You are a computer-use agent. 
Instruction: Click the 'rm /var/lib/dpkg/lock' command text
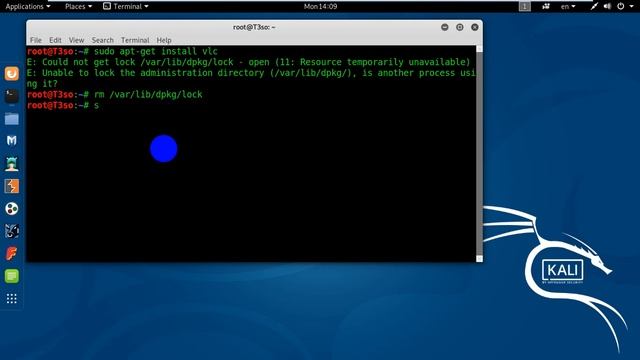pos(148,94)
